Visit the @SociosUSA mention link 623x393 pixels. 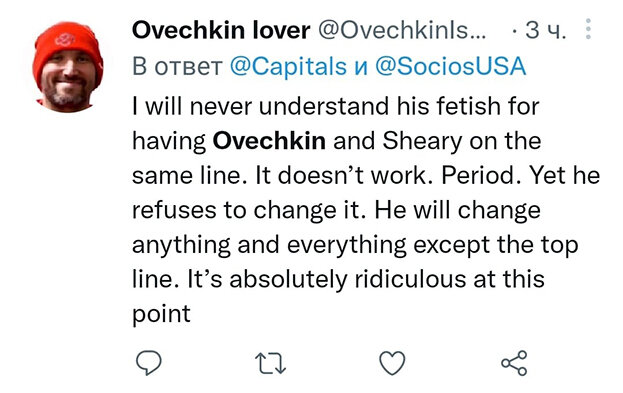451,66
